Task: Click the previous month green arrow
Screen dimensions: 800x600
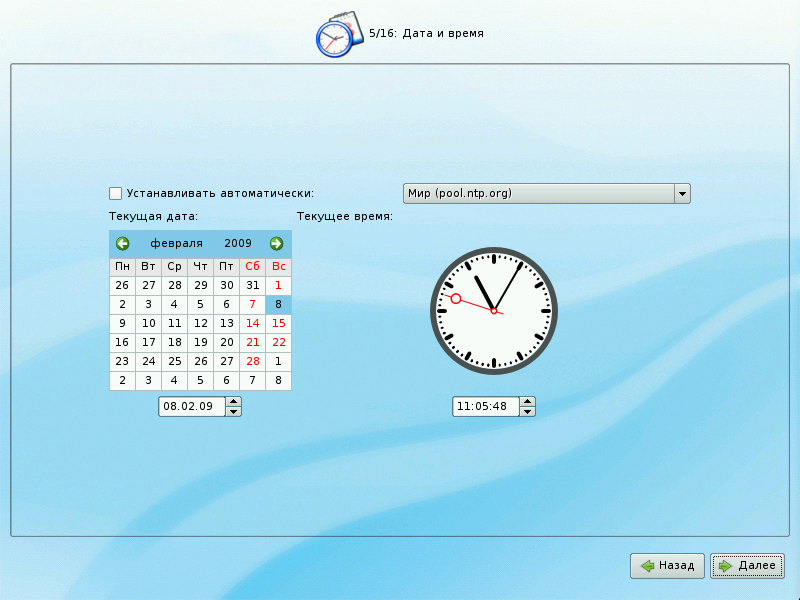Action: click(x=122, y=243)
